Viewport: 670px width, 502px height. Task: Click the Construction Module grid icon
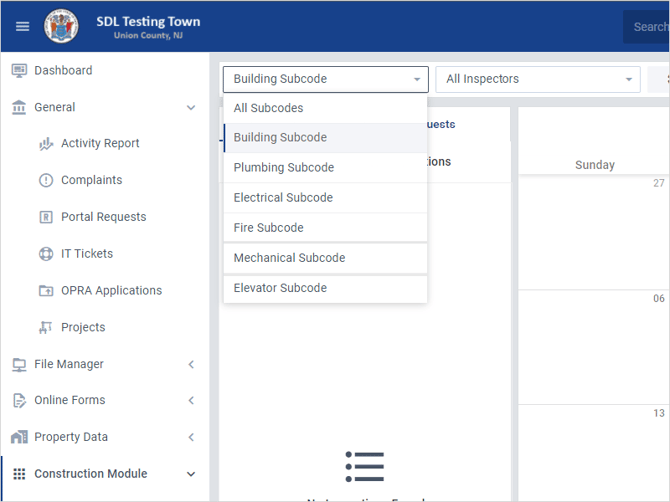point(19,474)
